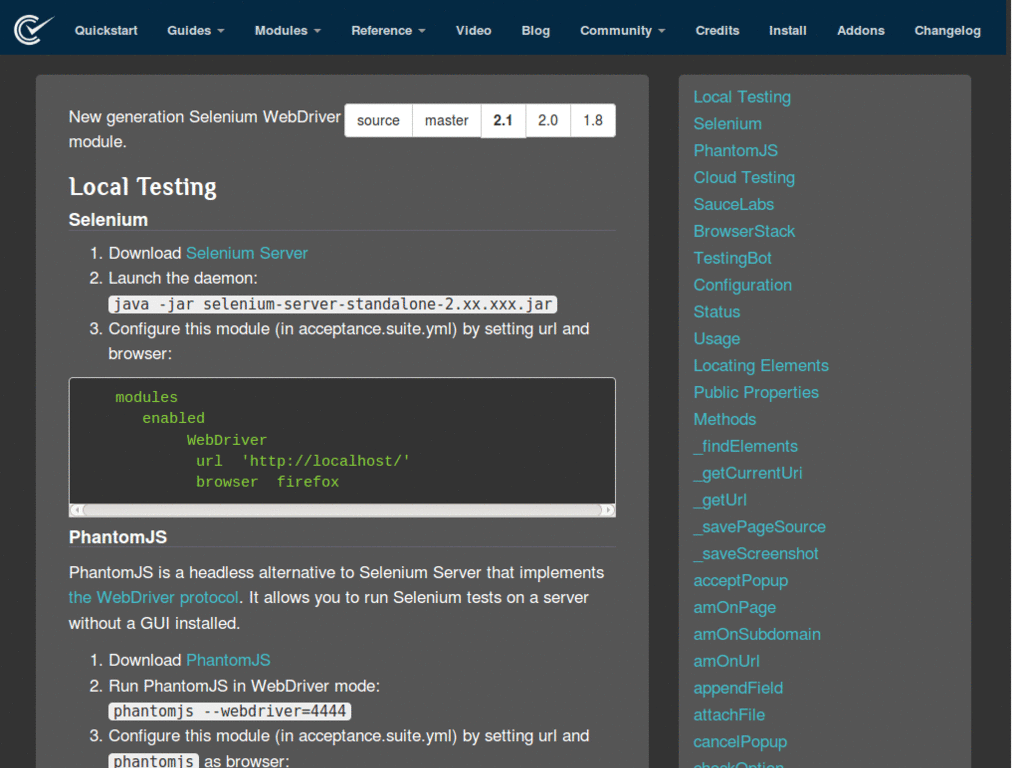The width and height of the screenshot is (1024, 768).
Task: Click the code block left scroll arrow
Action: click(x=77, y=509)
